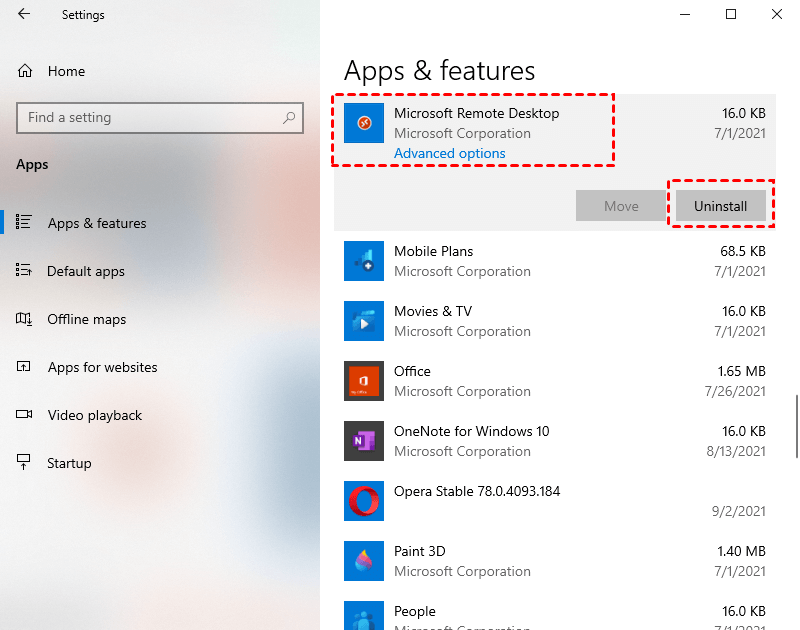Select the Opera Stable browser icon
800x630 pixels.
[x=364, y=501]
